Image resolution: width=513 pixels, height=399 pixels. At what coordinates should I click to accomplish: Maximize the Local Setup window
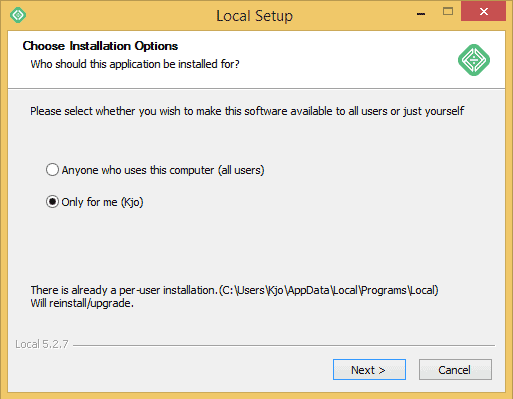pyautogui.click(x=448, y=12)
